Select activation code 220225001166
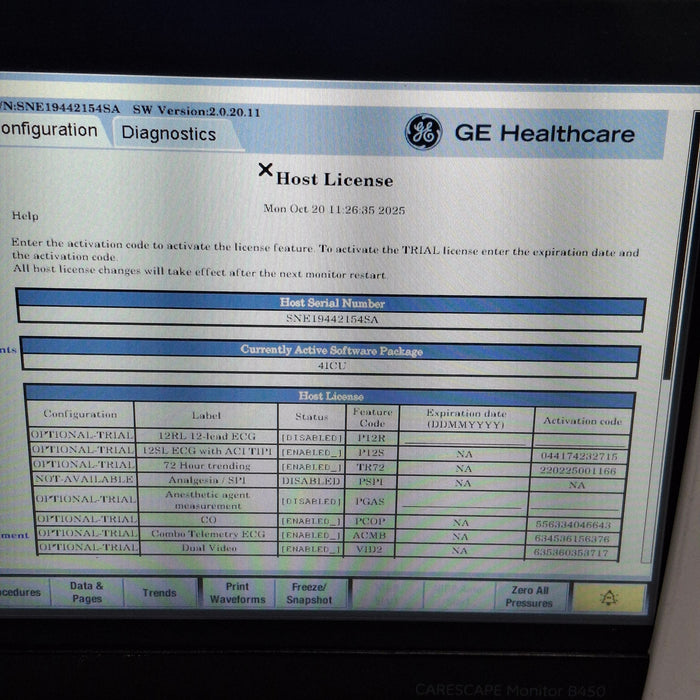 point(577,471)
